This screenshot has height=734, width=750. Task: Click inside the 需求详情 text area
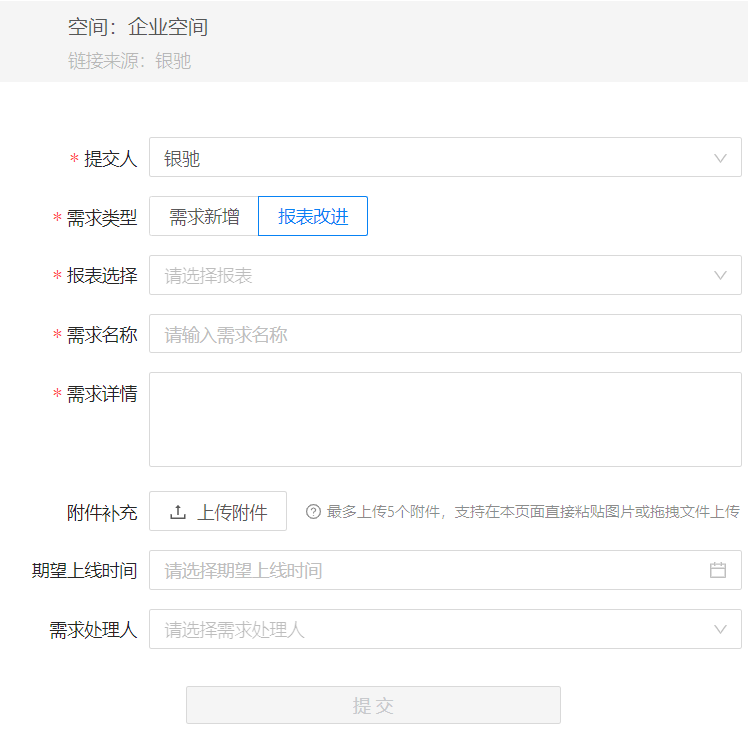click(x=445, y=419)
